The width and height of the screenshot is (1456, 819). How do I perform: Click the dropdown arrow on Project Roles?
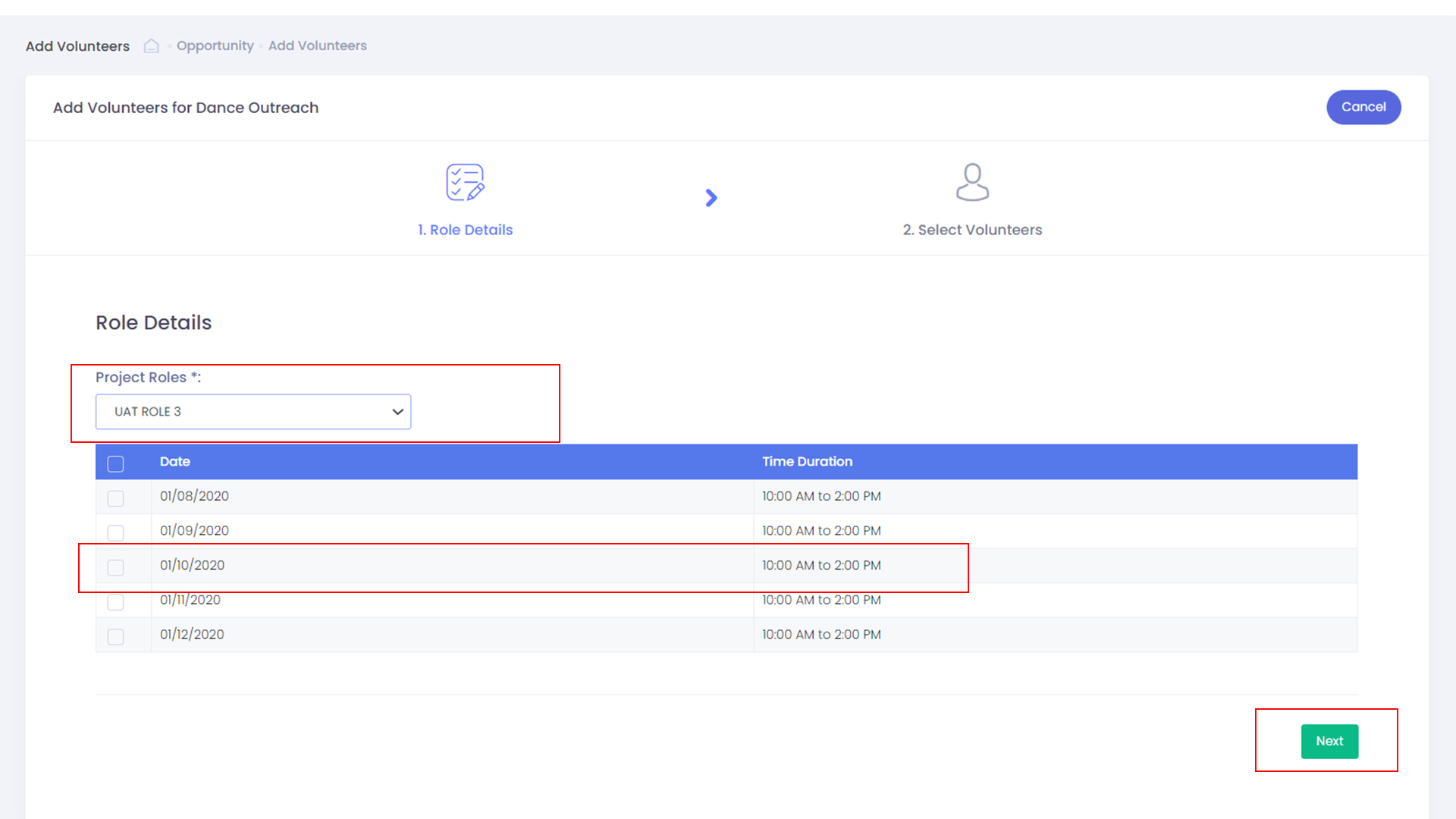click(397, 412)
